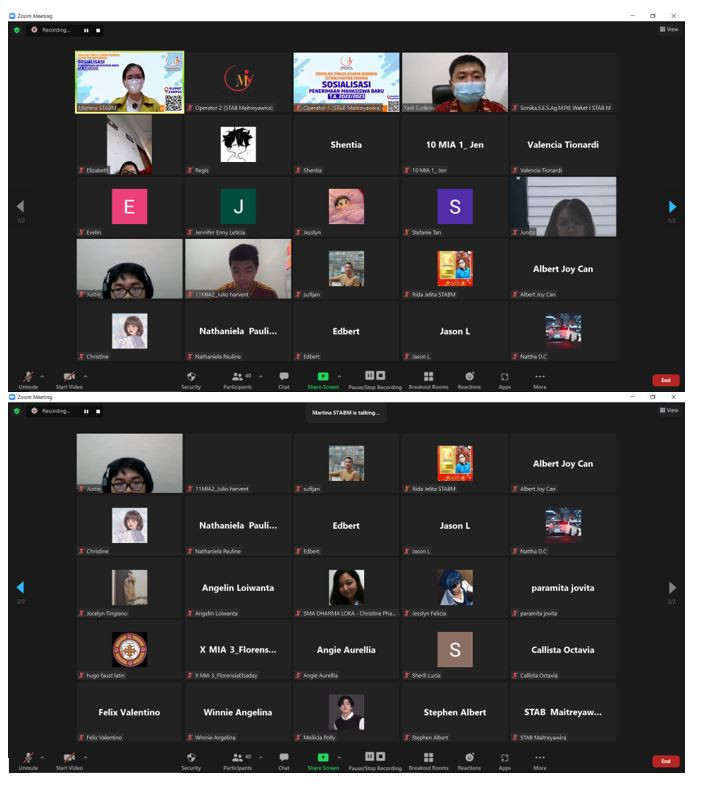Click the red End button in bottom window
This screenshot has height=788, width=704.
point(666,761)
